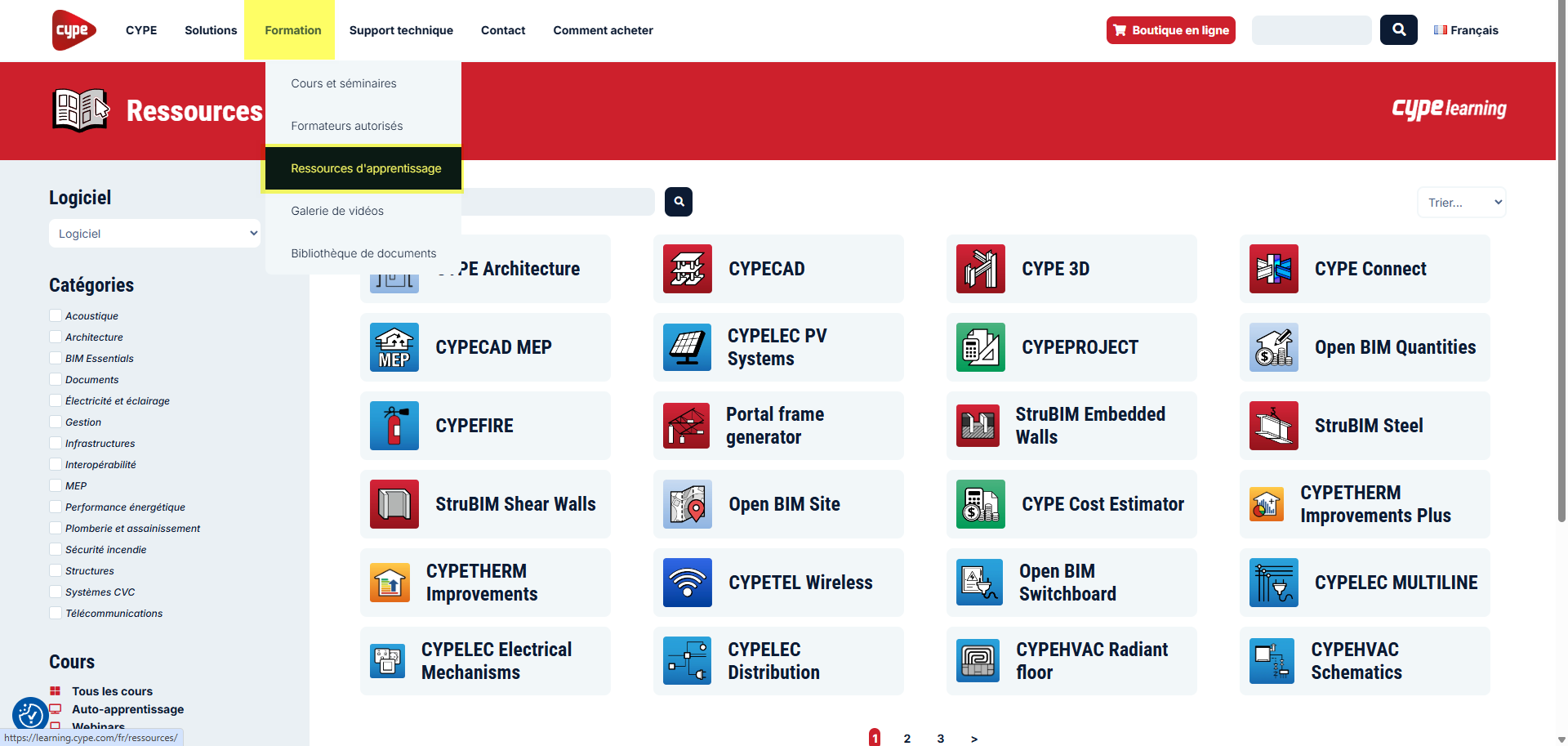Check the Acoustique category checkbox

(x=56, y=315)
